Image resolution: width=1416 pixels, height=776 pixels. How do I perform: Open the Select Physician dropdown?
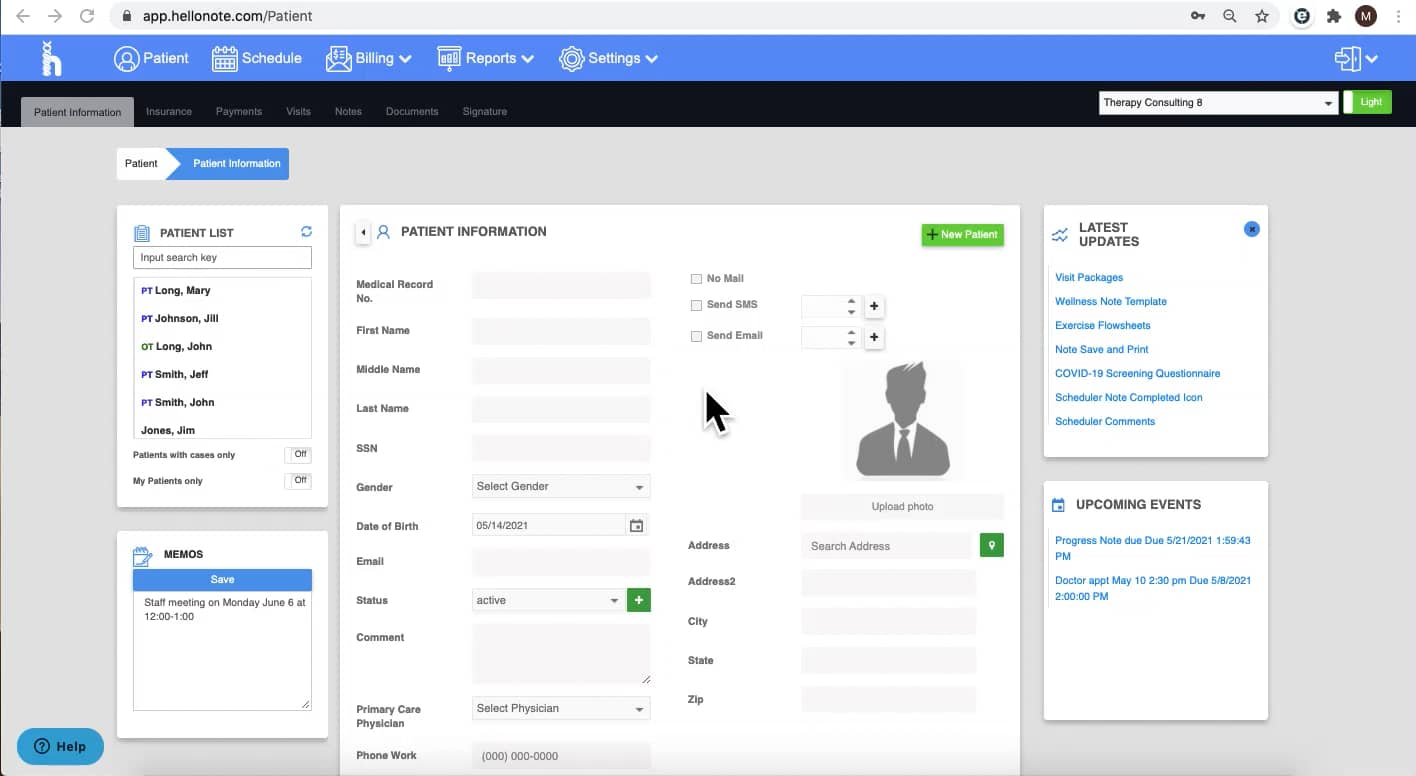(x=561, y=709)
